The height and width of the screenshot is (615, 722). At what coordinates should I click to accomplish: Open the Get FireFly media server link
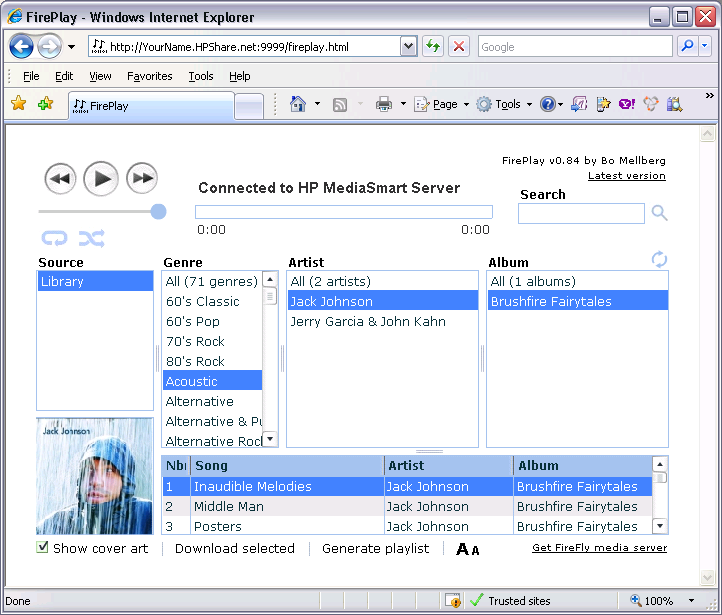[x=600, y=548]
